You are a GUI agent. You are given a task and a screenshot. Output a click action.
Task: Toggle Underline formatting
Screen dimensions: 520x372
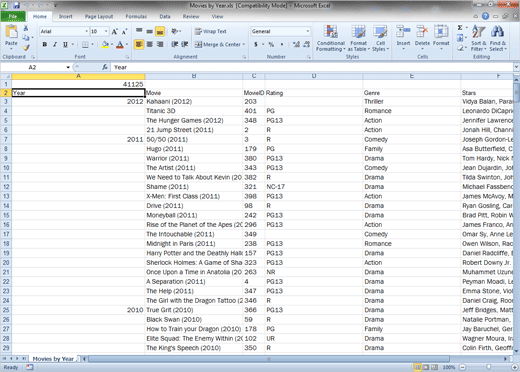click(65, 44)
